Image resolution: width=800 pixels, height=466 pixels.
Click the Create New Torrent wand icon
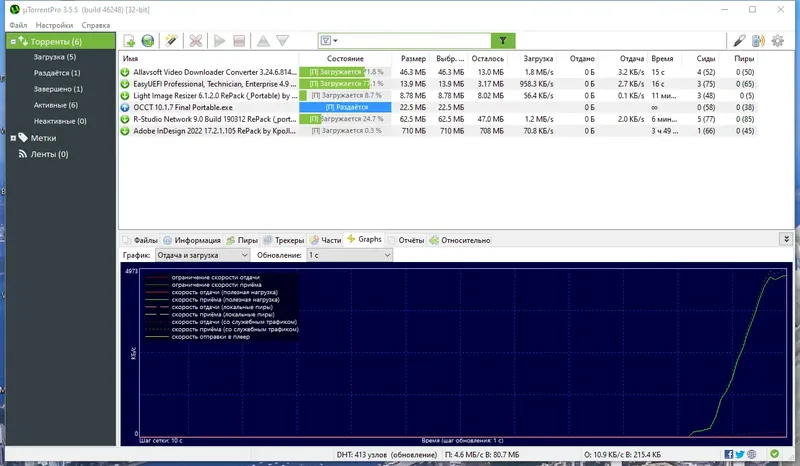point(171,41)
